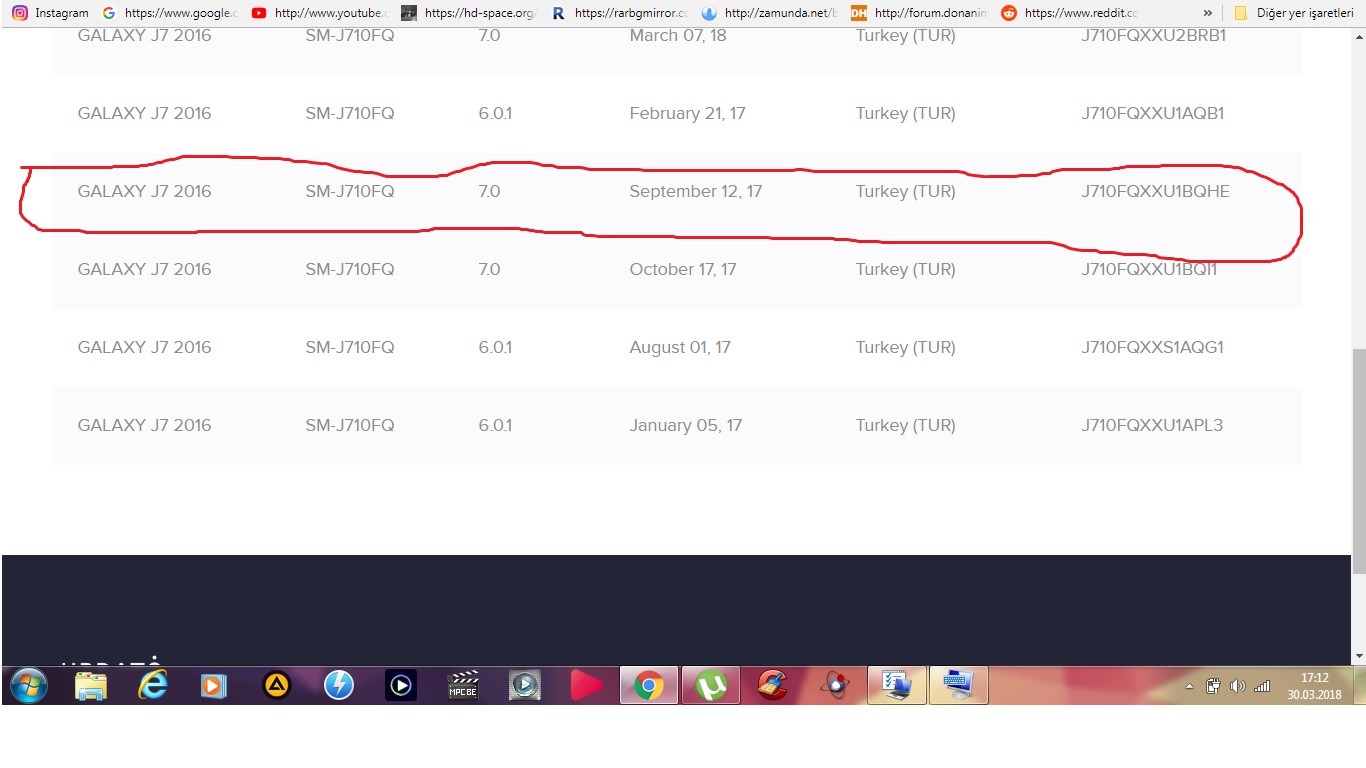Open File Explorer from the taskbar
Image resolution: width=1366 pixels, height=768 pixels.
91,686
